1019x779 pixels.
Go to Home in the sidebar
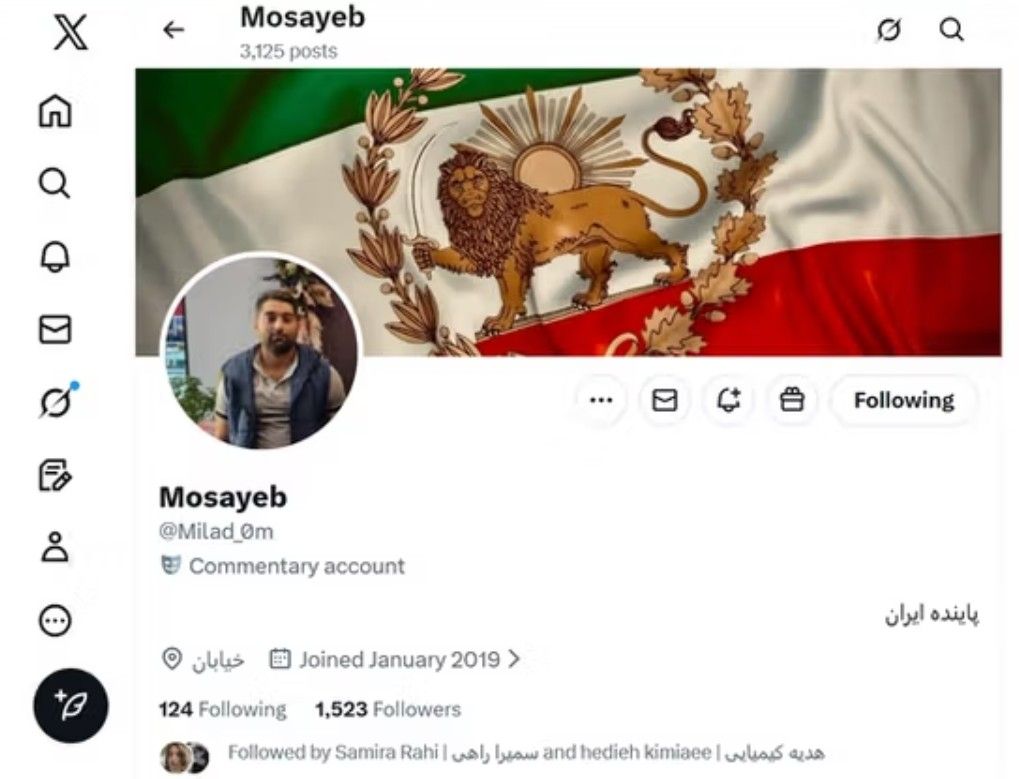point(55,110)
